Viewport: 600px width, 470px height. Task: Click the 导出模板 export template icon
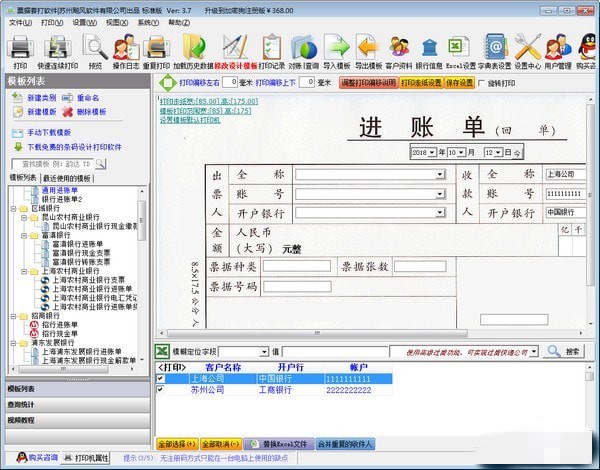[x=368, y=47]
